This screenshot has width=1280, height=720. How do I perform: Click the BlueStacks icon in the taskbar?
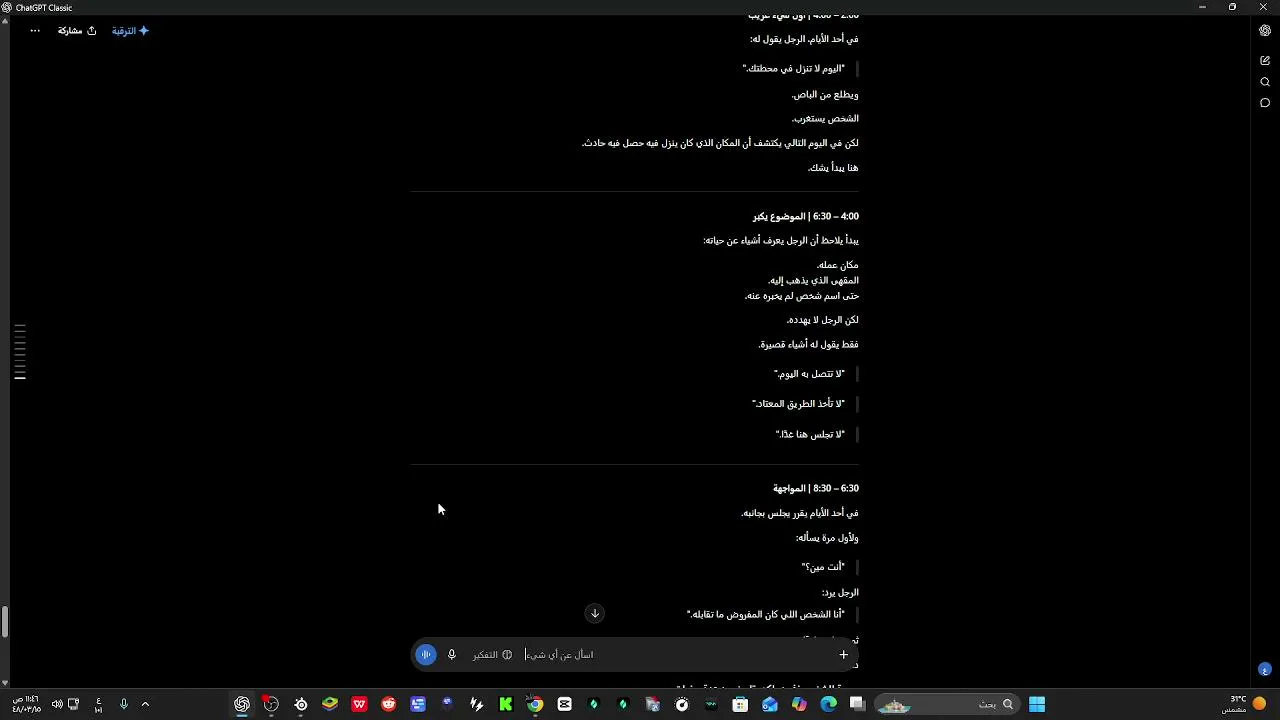click(x=330, y=705)
